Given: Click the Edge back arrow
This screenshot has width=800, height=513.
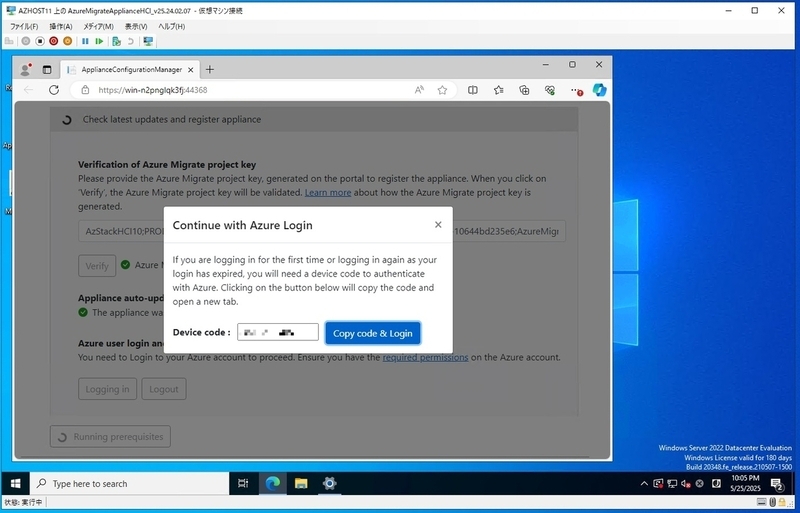Looking at the screenshot, I should [x=29, y=90].
